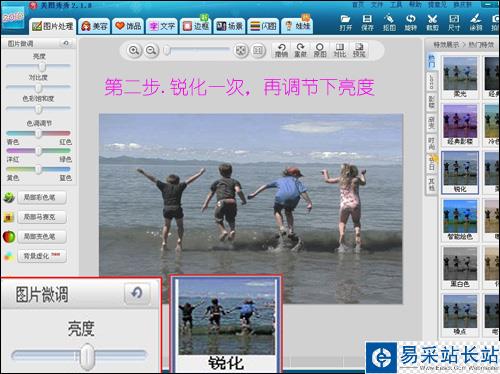Click the 黄色-蓝色 hue slider
Image resolution: width=500 pixels, height=374 pixels.
point(38,169)
